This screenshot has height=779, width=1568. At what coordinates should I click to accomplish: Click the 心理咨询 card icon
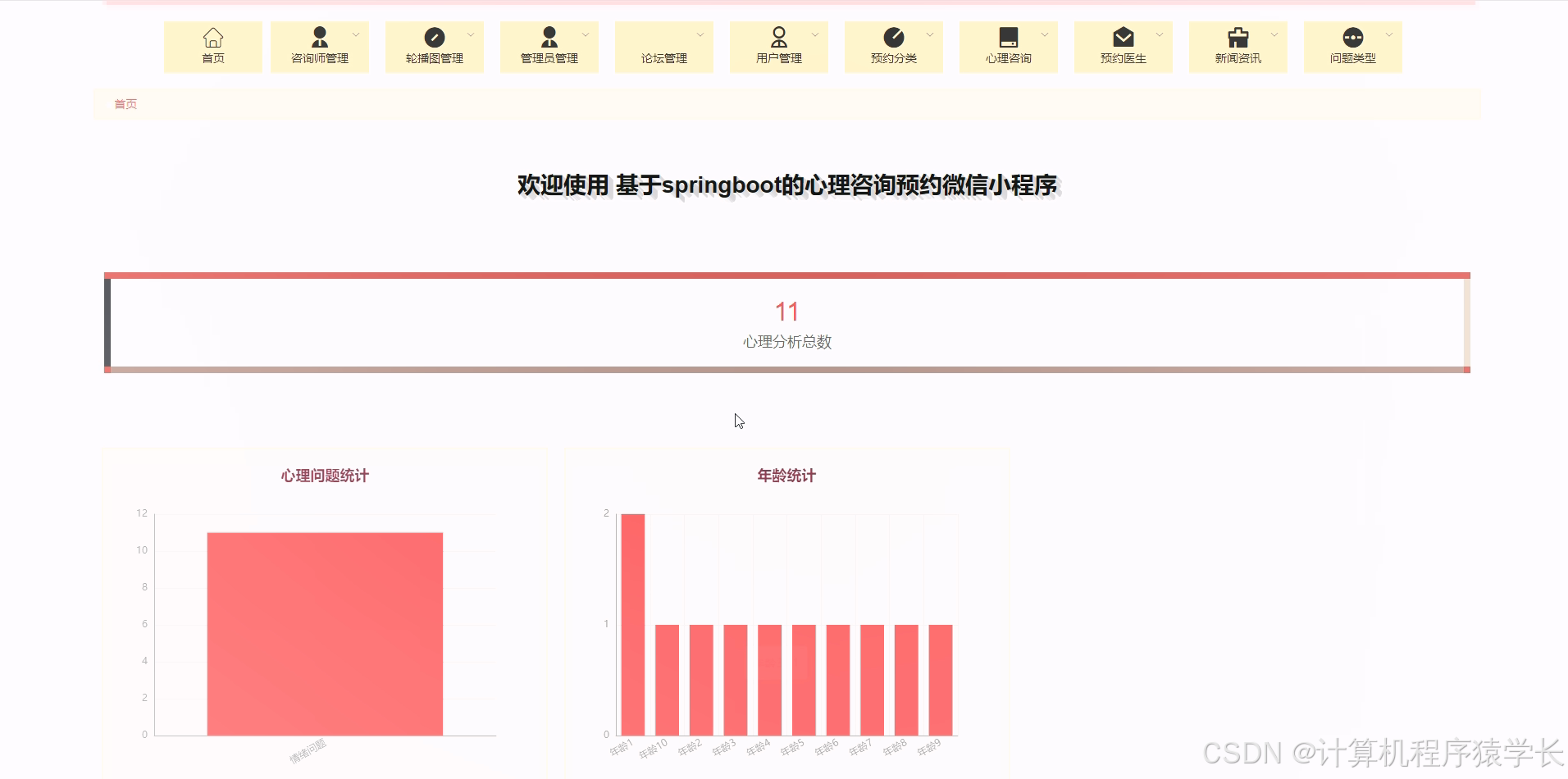[x=1008, y=37]
